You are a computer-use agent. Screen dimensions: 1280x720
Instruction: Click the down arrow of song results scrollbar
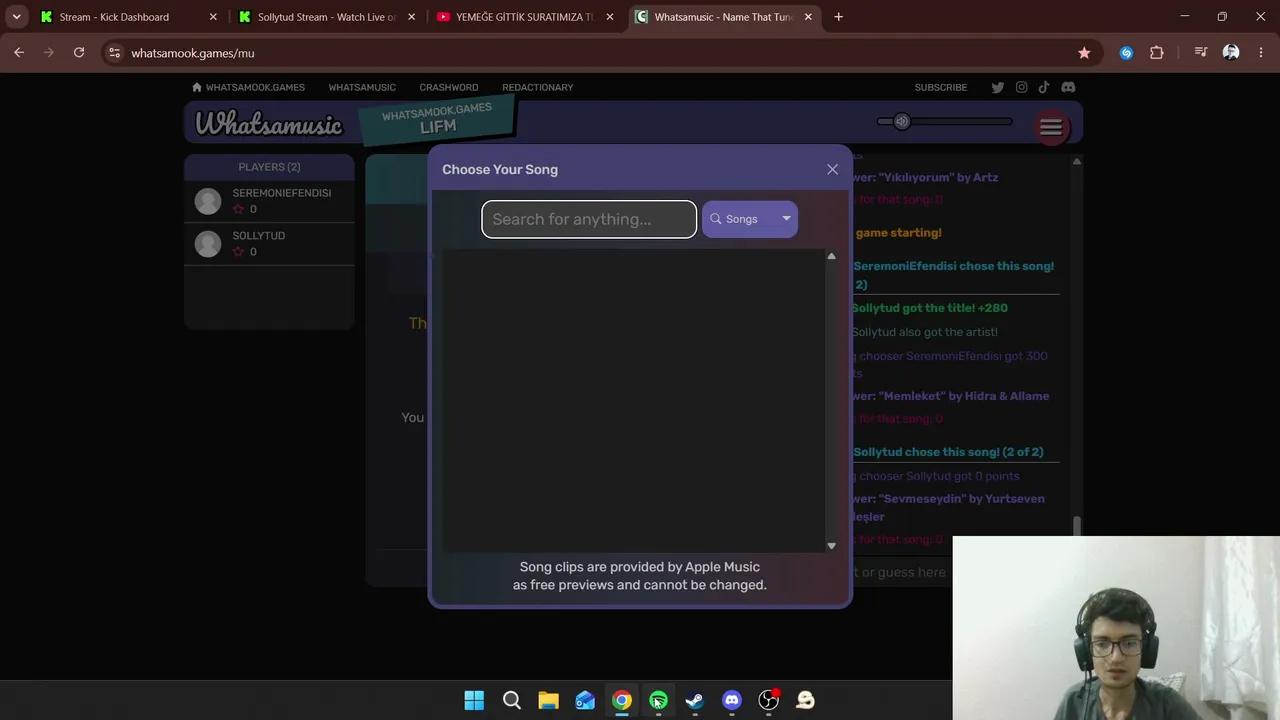click(831, 546)
